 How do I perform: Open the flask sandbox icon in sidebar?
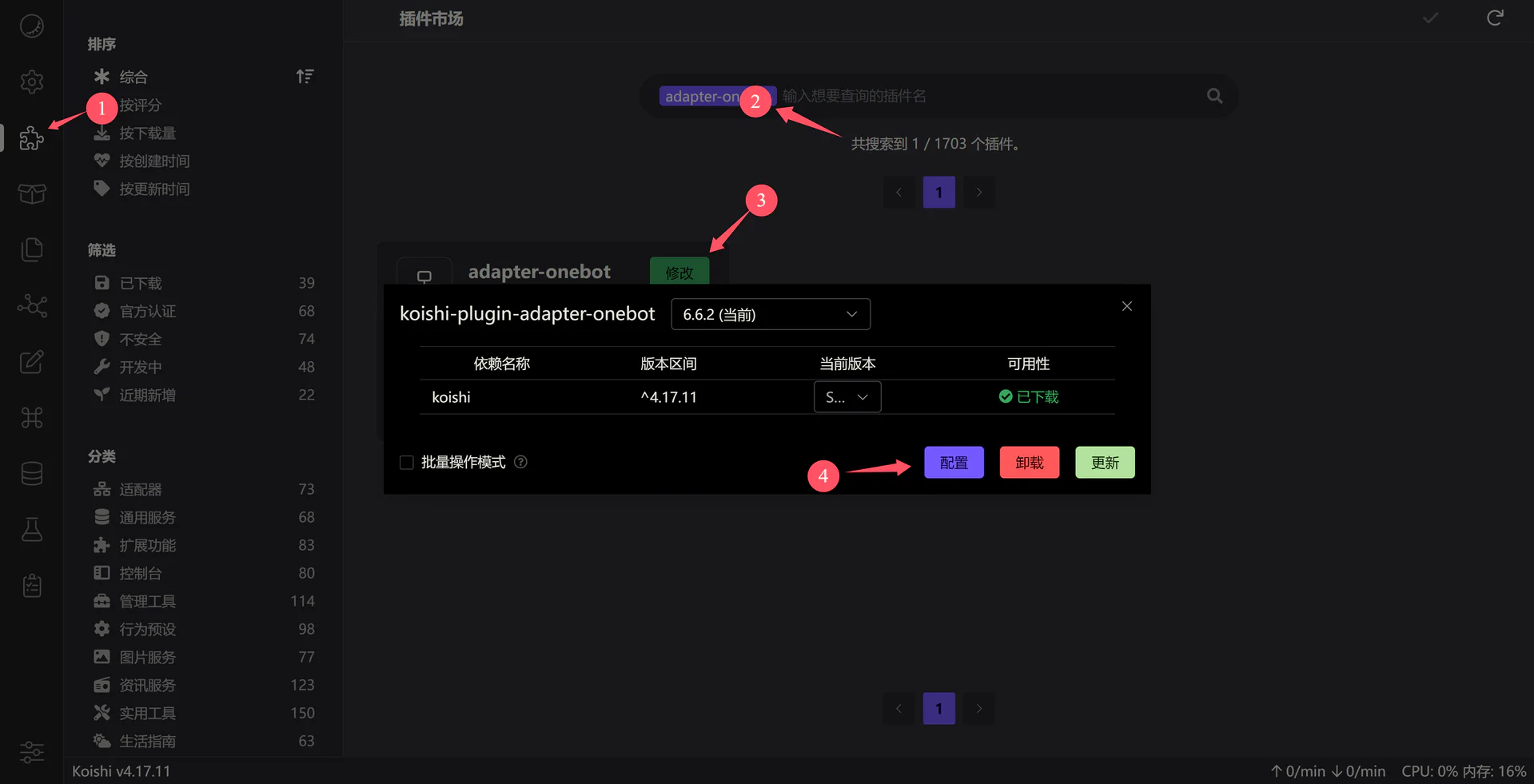[32, 529]
